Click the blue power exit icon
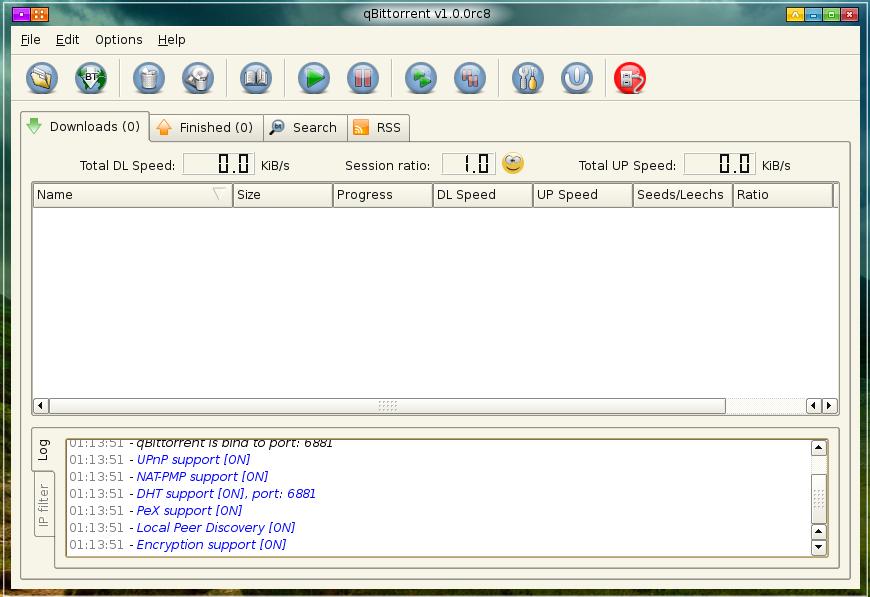870x597 pixels. pos(577,78)
